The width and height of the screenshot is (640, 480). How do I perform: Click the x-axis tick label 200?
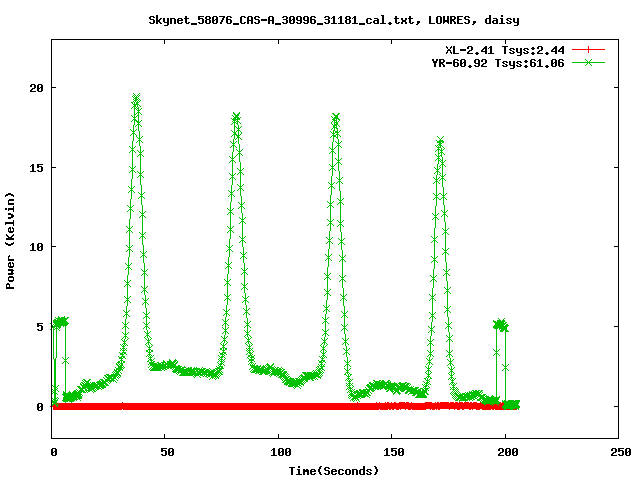[x=508, y=452]
